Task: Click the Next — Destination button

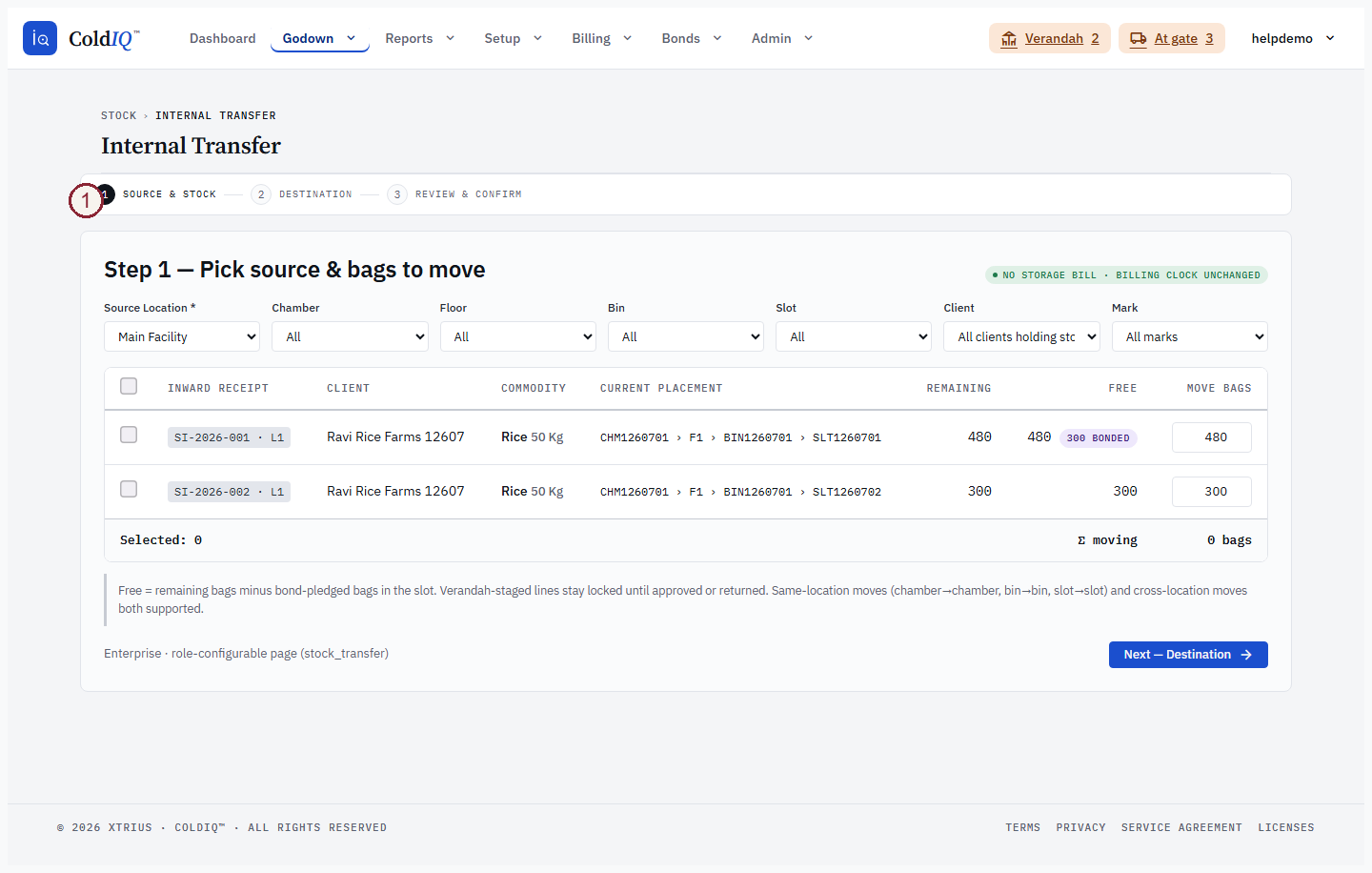Action: click(1188, 655)
